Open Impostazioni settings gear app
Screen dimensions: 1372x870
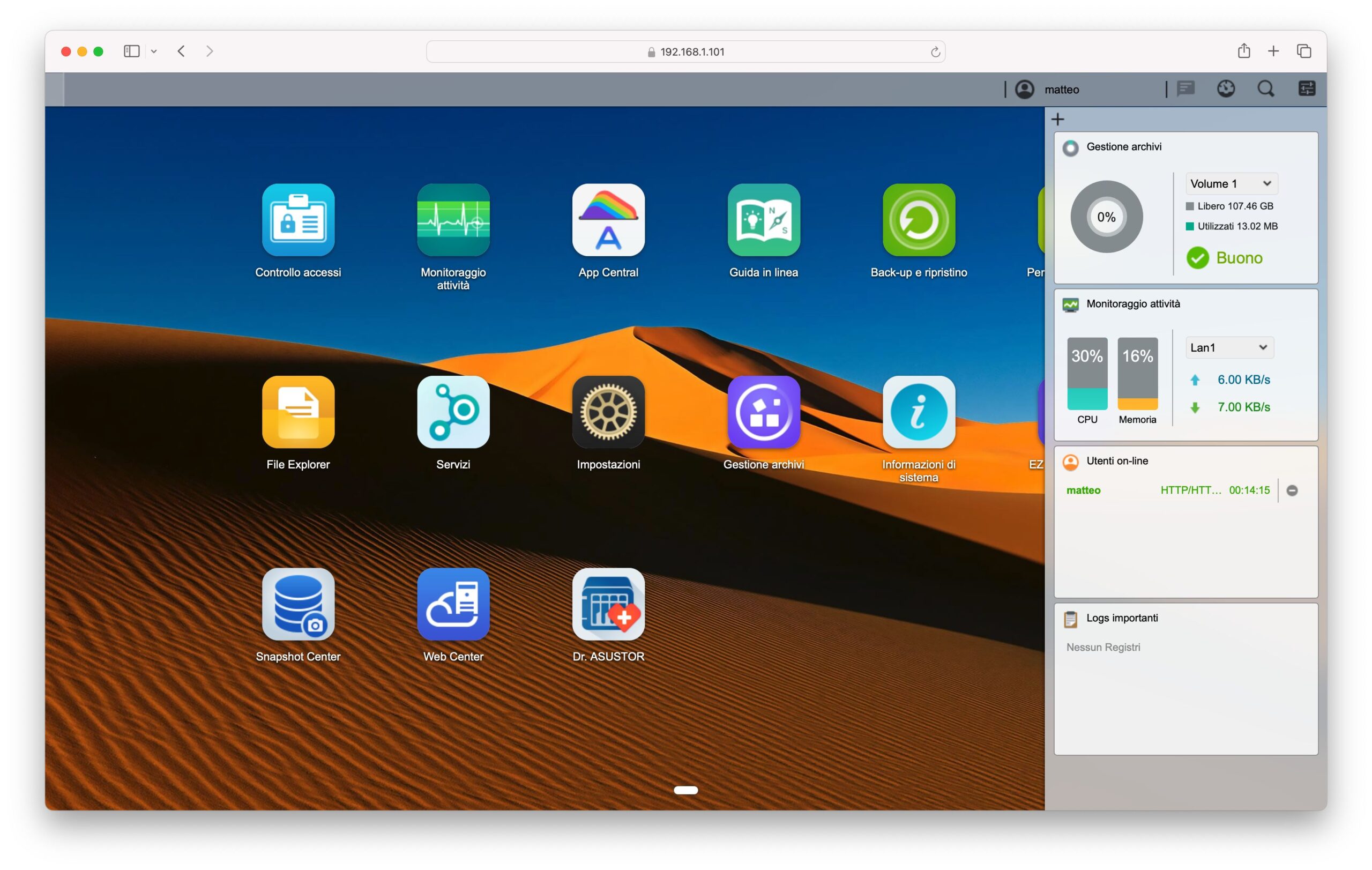(608, 412)
